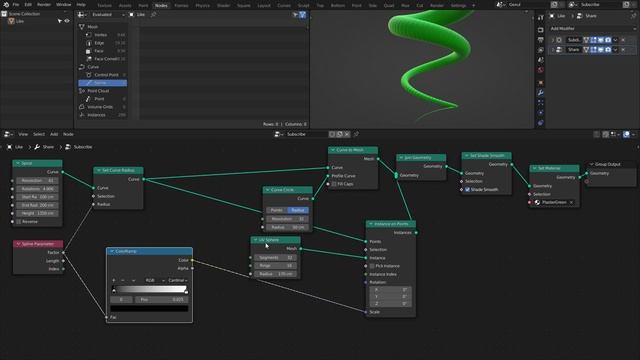This screenshot has width=640, height=360.
Task: Toggle node editor pin icon
Action: coord(356,134)
